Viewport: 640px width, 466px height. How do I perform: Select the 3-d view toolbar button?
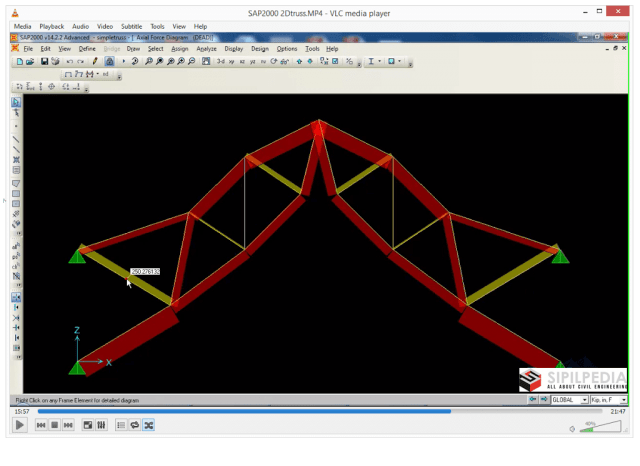coord(221,61)
